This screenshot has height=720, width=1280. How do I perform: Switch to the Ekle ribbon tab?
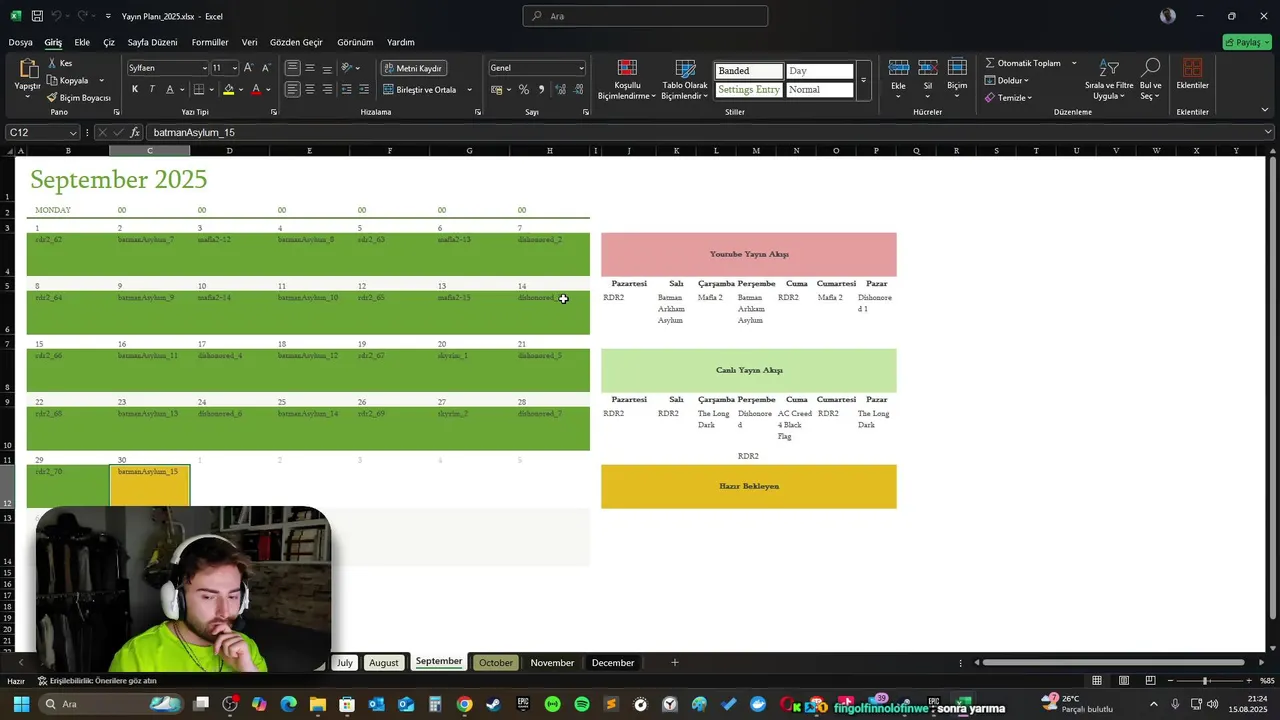(82, 42)
